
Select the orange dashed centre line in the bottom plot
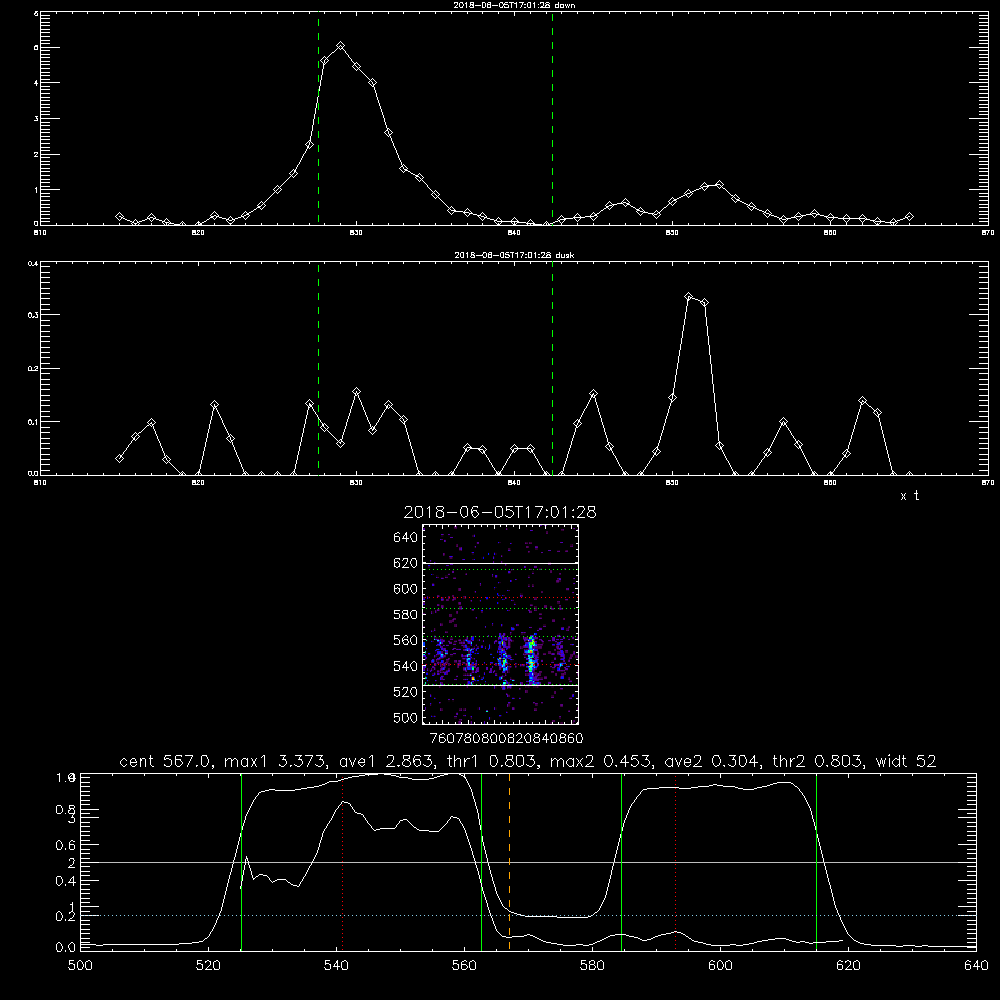pyautogui.click(x=509, y=861)
